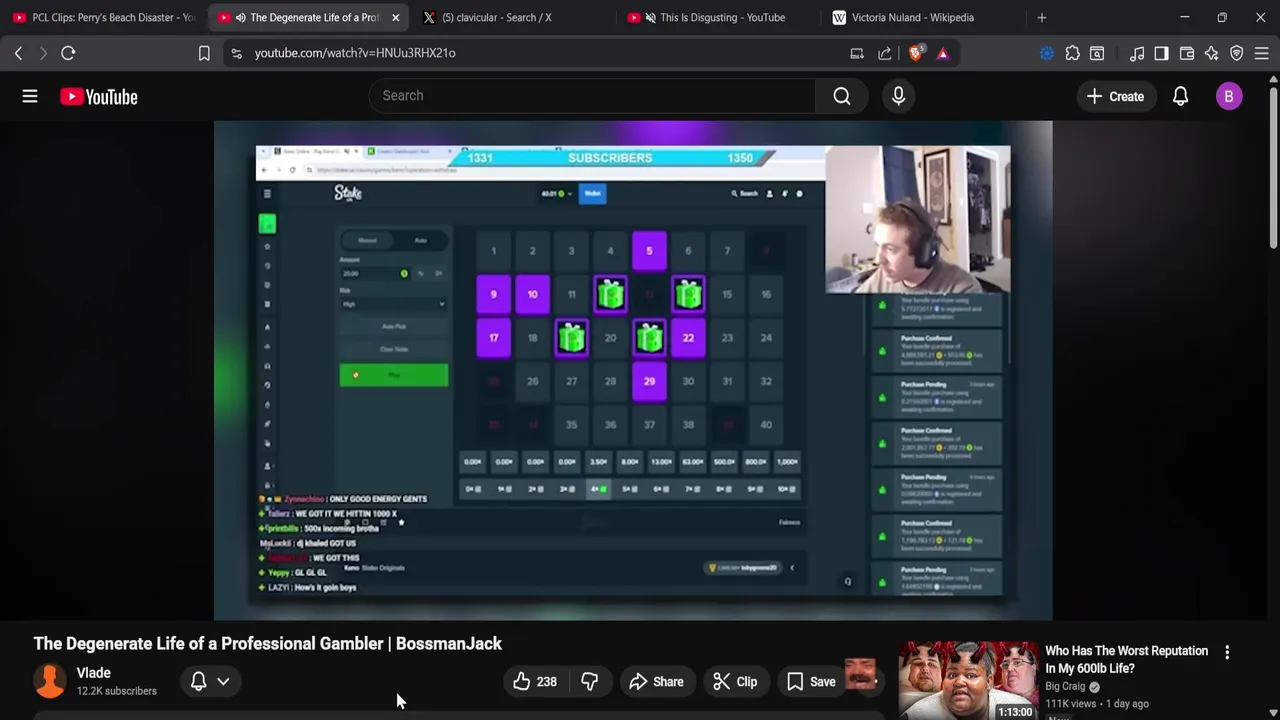Open YouTube notifications bell in the header

tap(1180, 96)
